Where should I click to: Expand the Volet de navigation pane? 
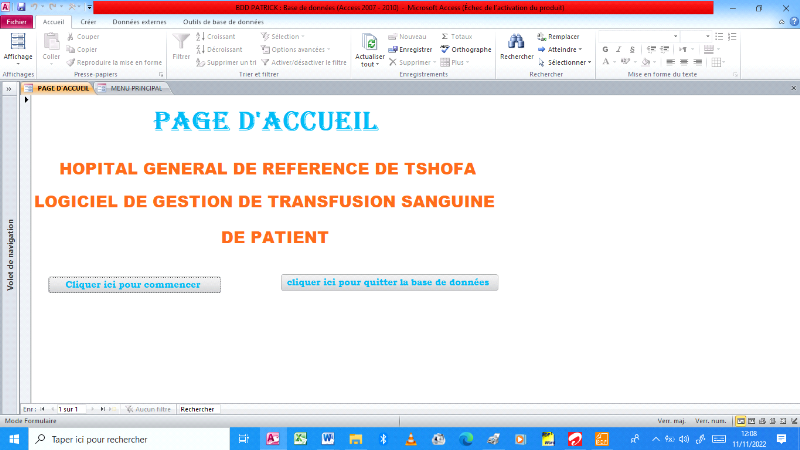tap(9, 89)
